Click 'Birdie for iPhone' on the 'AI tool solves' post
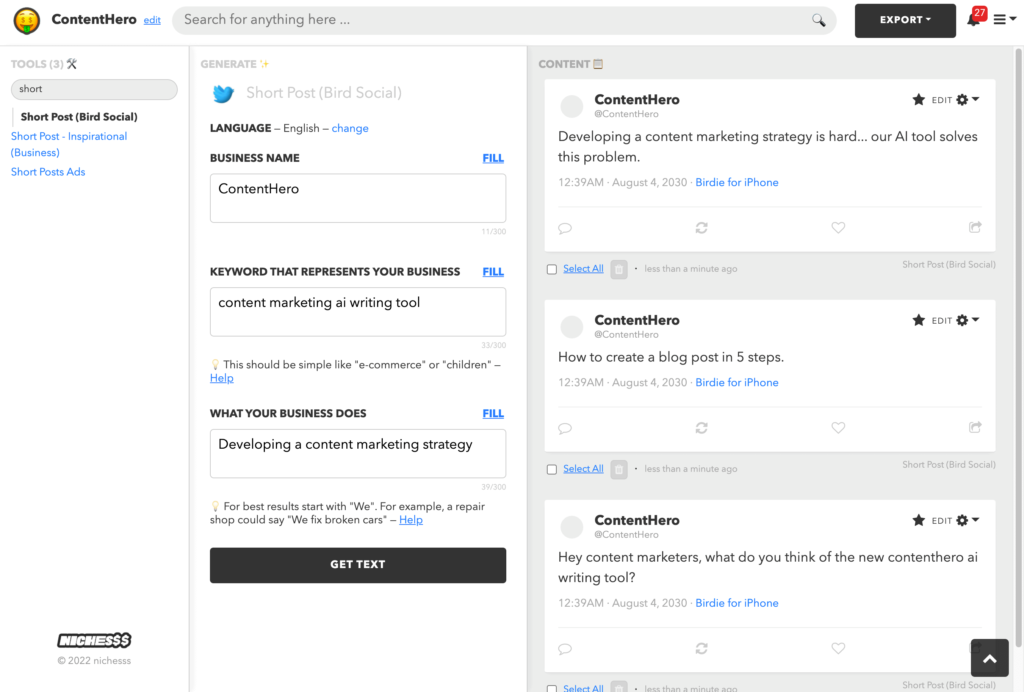 click(x=737, y=183)
